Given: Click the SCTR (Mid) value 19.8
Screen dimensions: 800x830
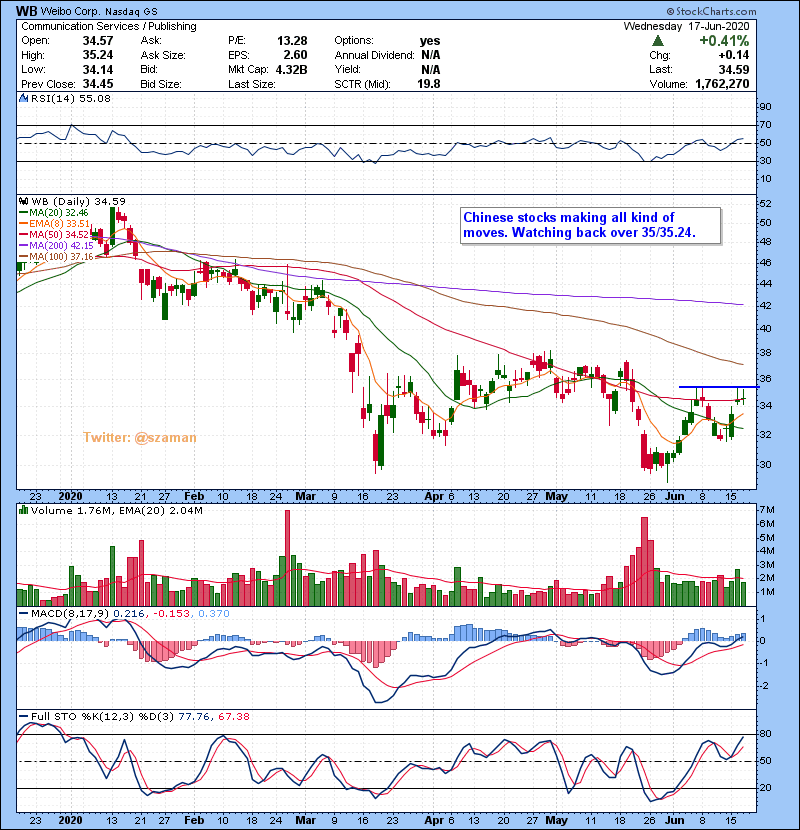Looking at the screenshot, I should (x=429, y=84).
